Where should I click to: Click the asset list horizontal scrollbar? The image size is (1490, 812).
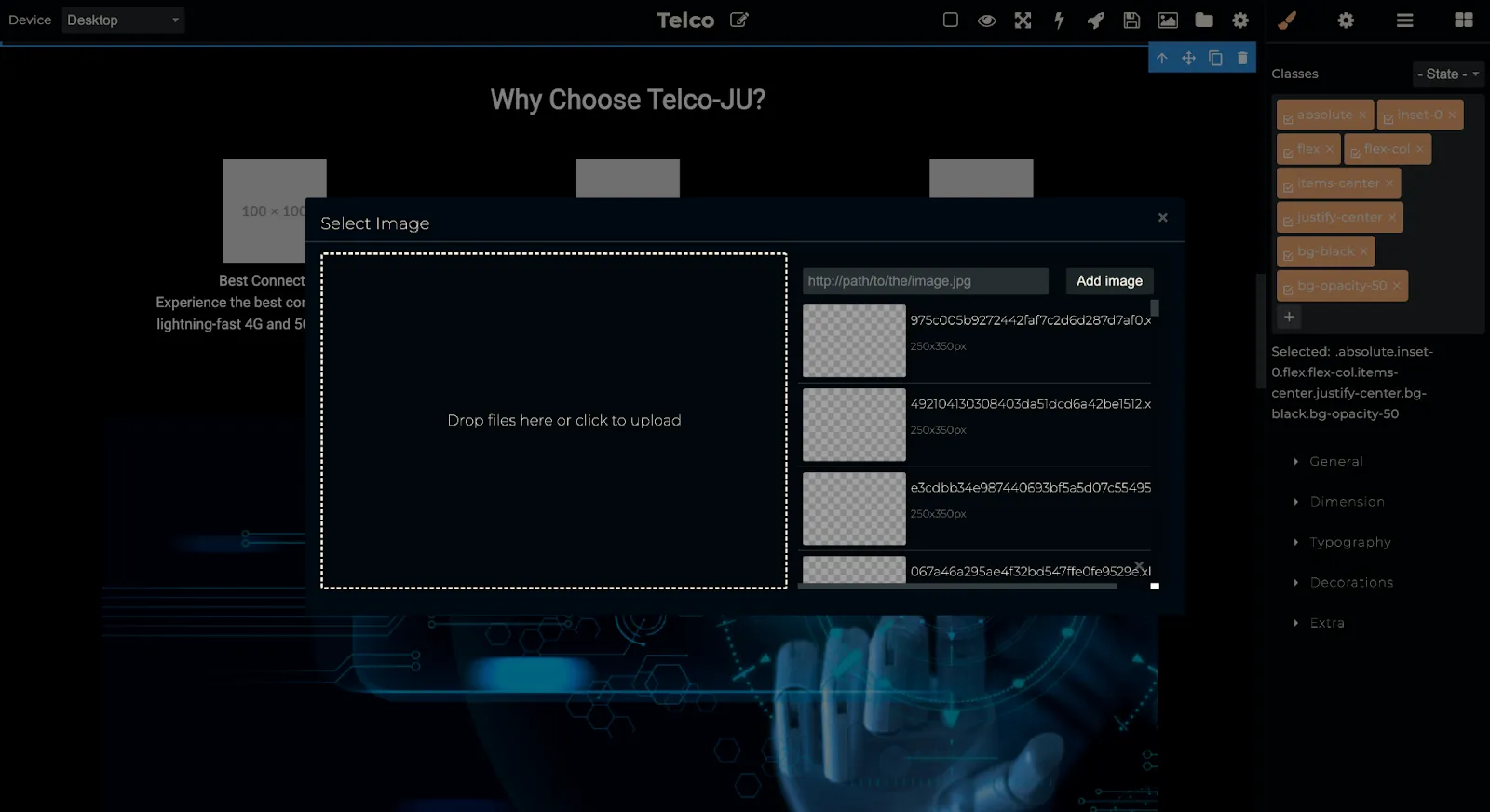[957, 586]
